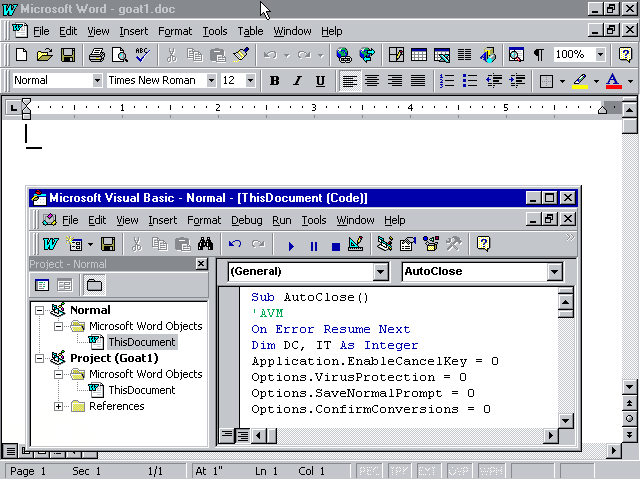Toggle Show/Hide paragraph marks
This screenshot has width=640, height=480.
point(539,54)
